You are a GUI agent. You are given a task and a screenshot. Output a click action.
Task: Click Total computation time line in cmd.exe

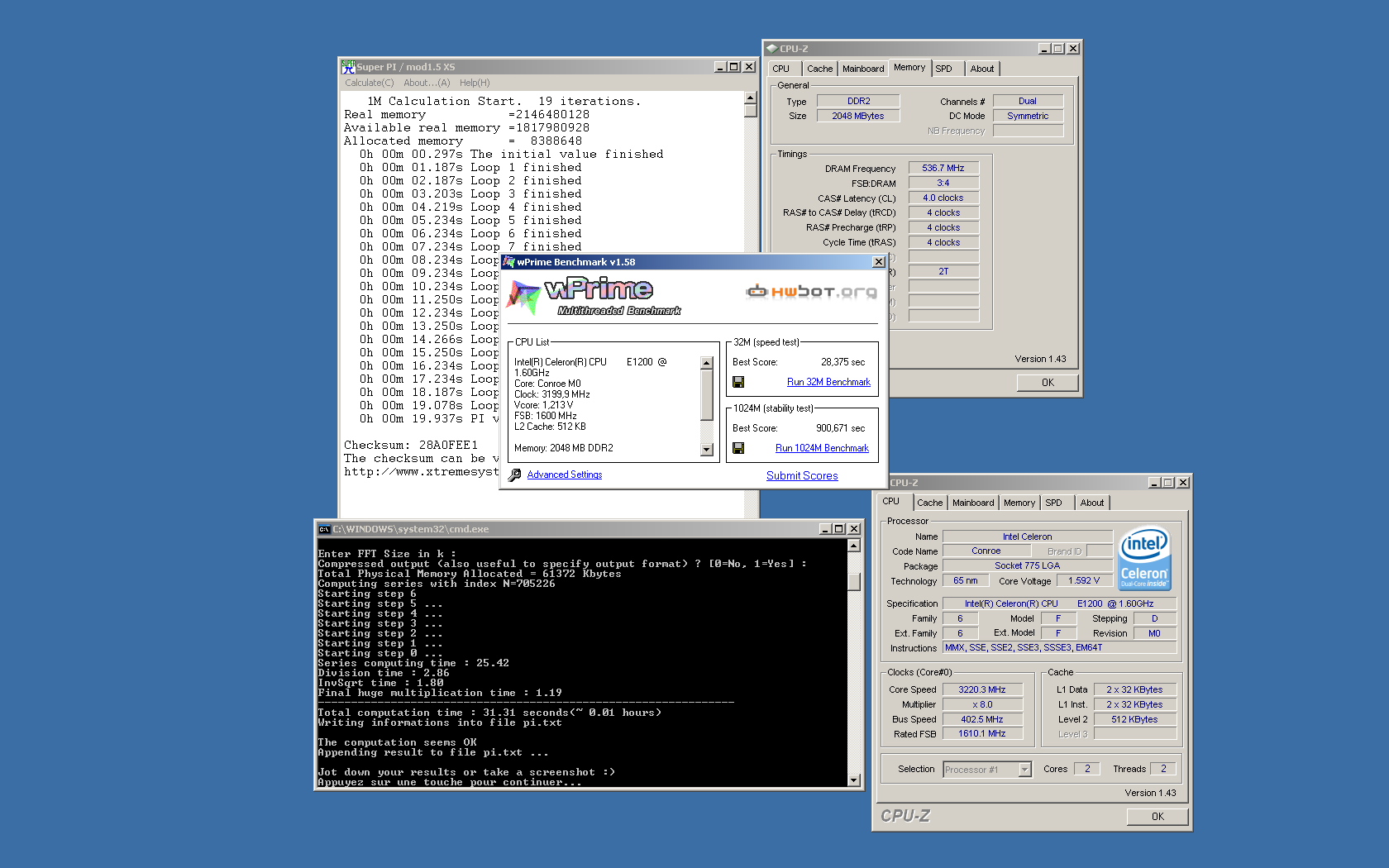pyautogui.click(x=489, y=713)
